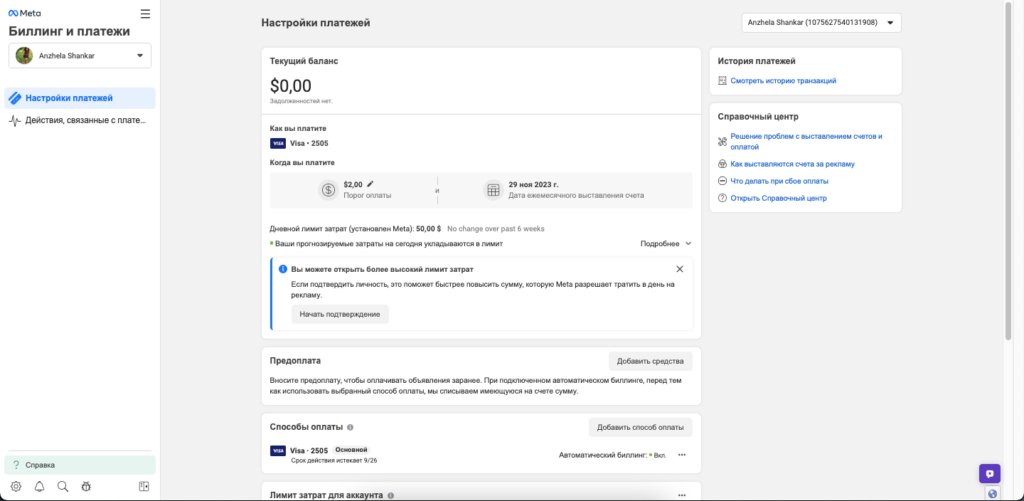
Task: Click the Настройки платежей card icon in sidebar
Action: click(14, 98)
